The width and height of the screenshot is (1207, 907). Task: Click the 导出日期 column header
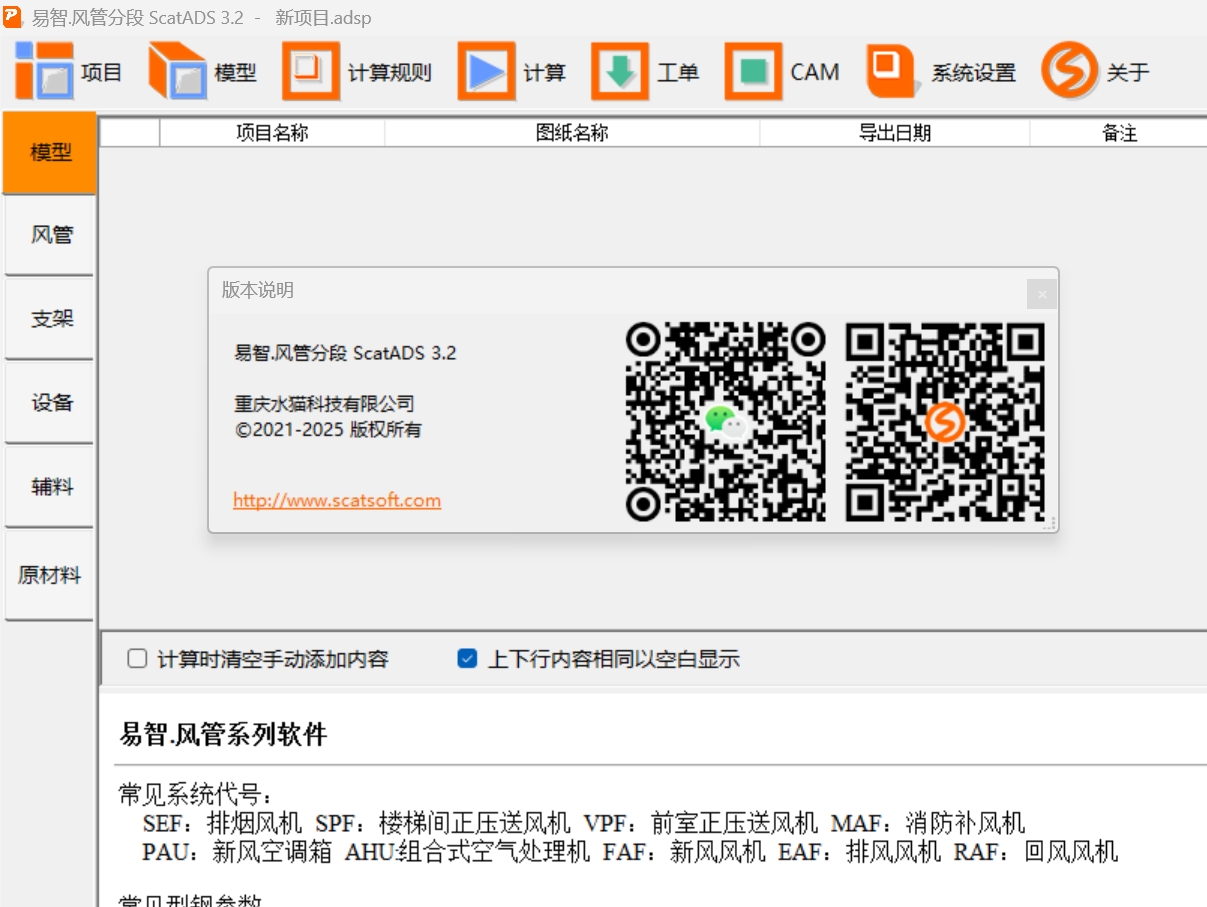[x=894, y=133]
